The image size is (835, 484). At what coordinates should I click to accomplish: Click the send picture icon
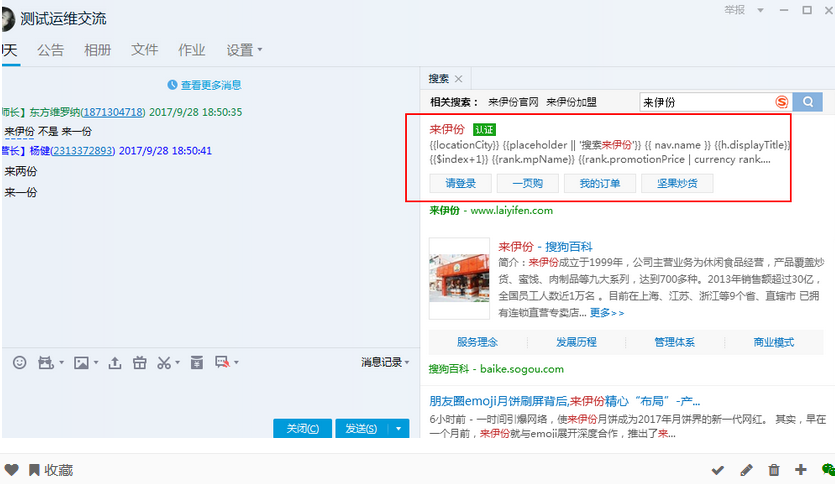point(81,363)
